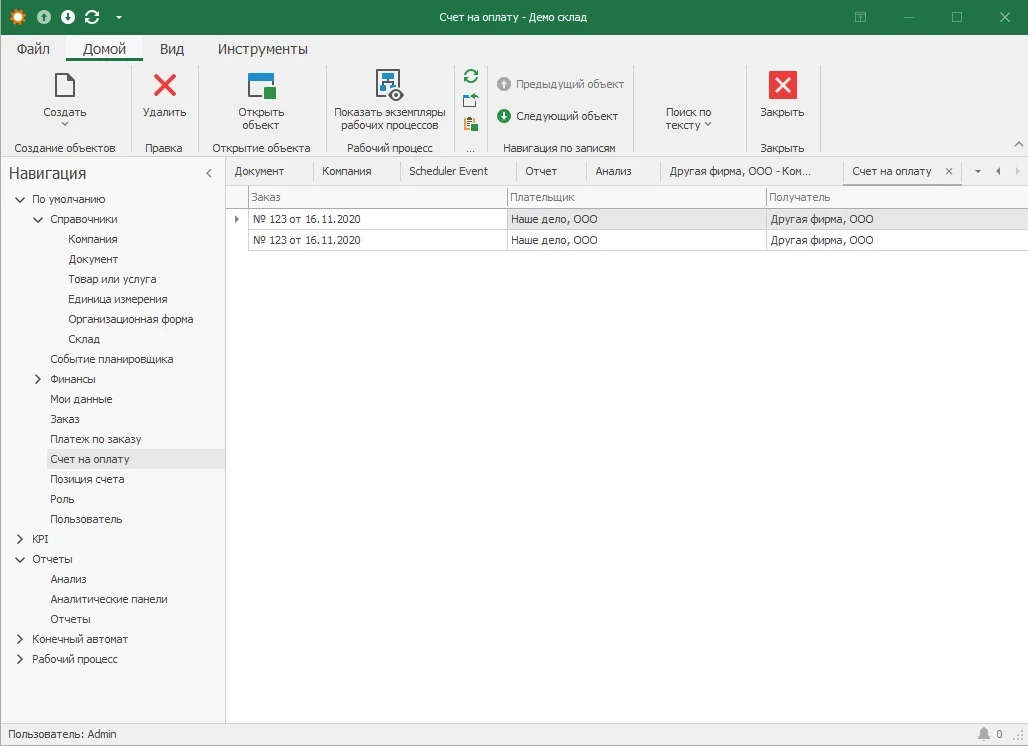Screen dimensions: 1028x746
Task: Sort by the Получатель column header
Action: [897, 197]
